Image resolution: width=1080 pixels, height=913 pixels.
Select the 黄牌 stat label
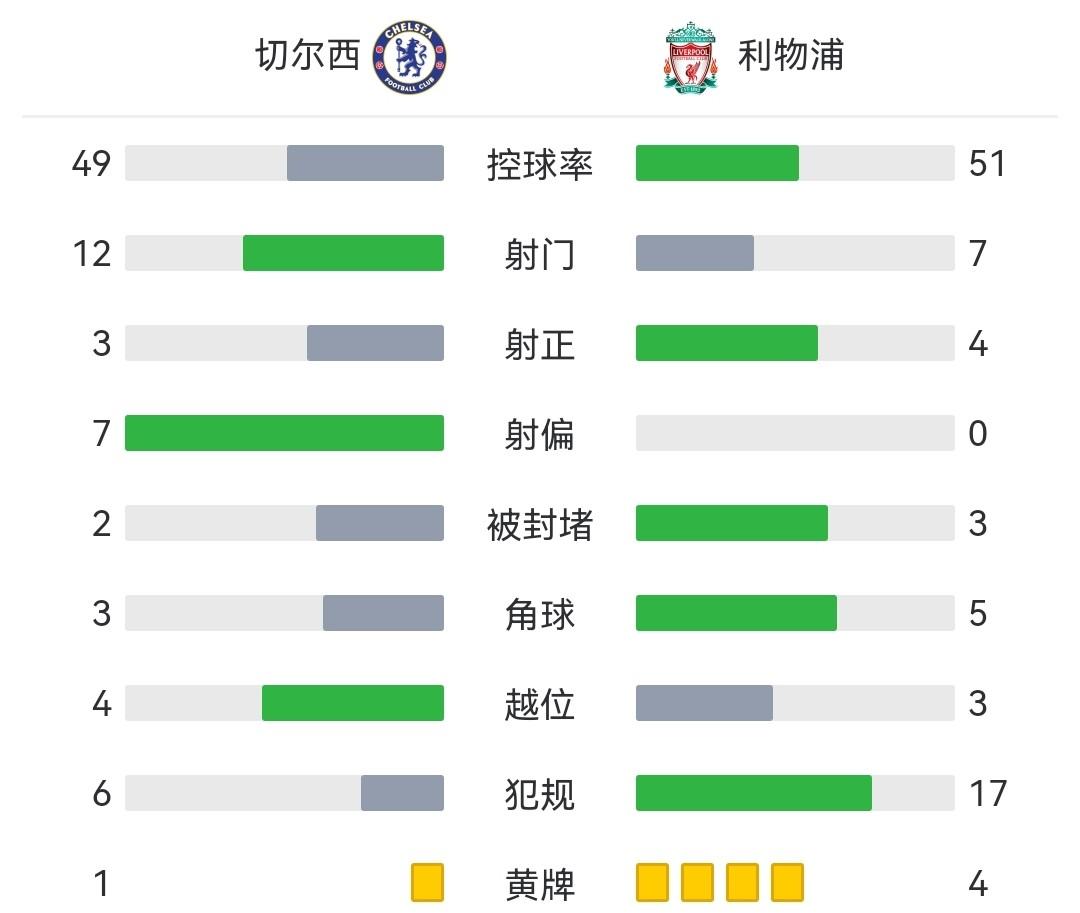[540, 884]
